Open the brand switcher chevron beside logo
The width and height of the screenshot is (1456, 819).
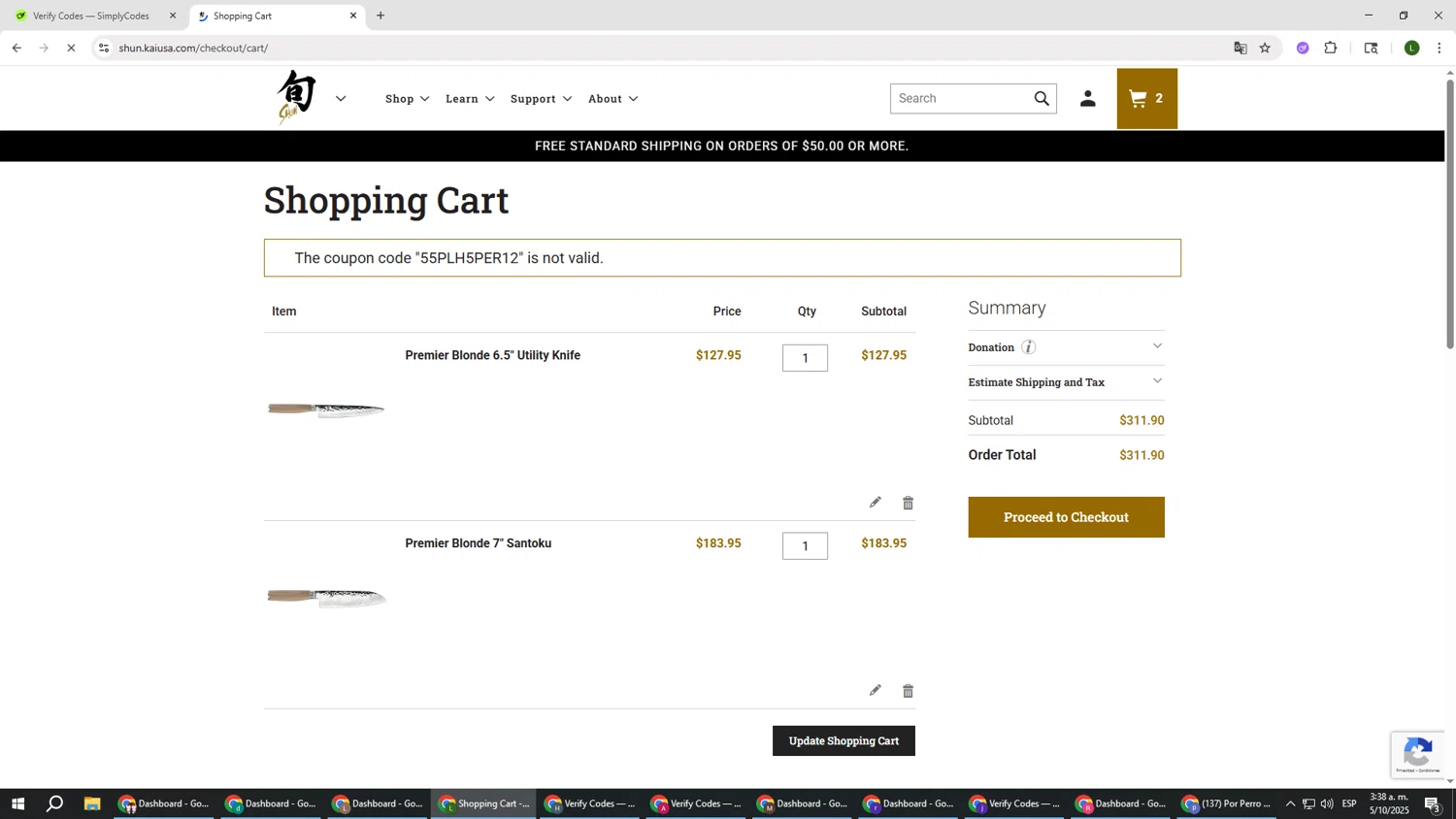[x=341, y=99]
